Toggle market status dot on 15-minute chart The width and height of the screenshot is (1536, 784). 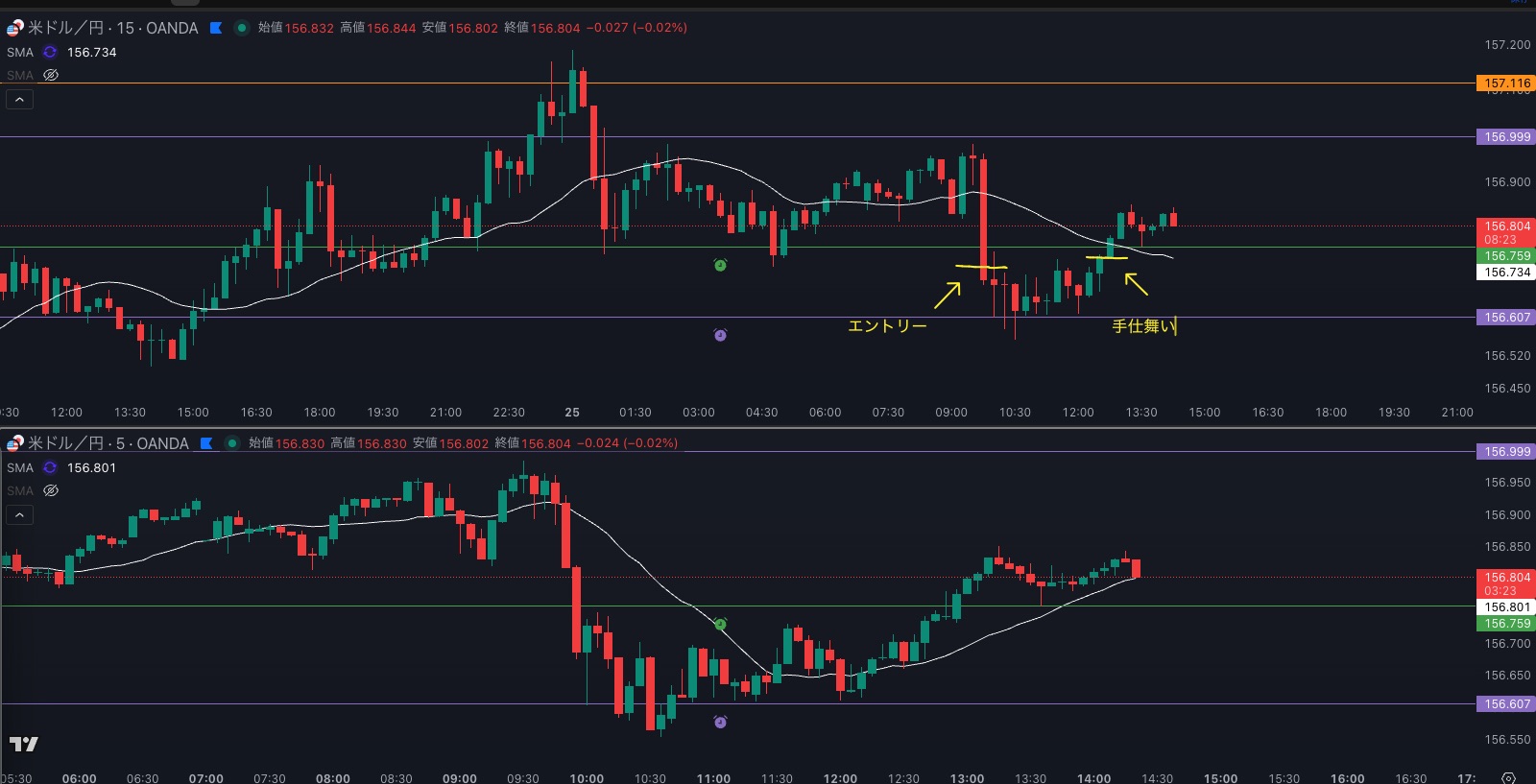[x=242, y=28]
